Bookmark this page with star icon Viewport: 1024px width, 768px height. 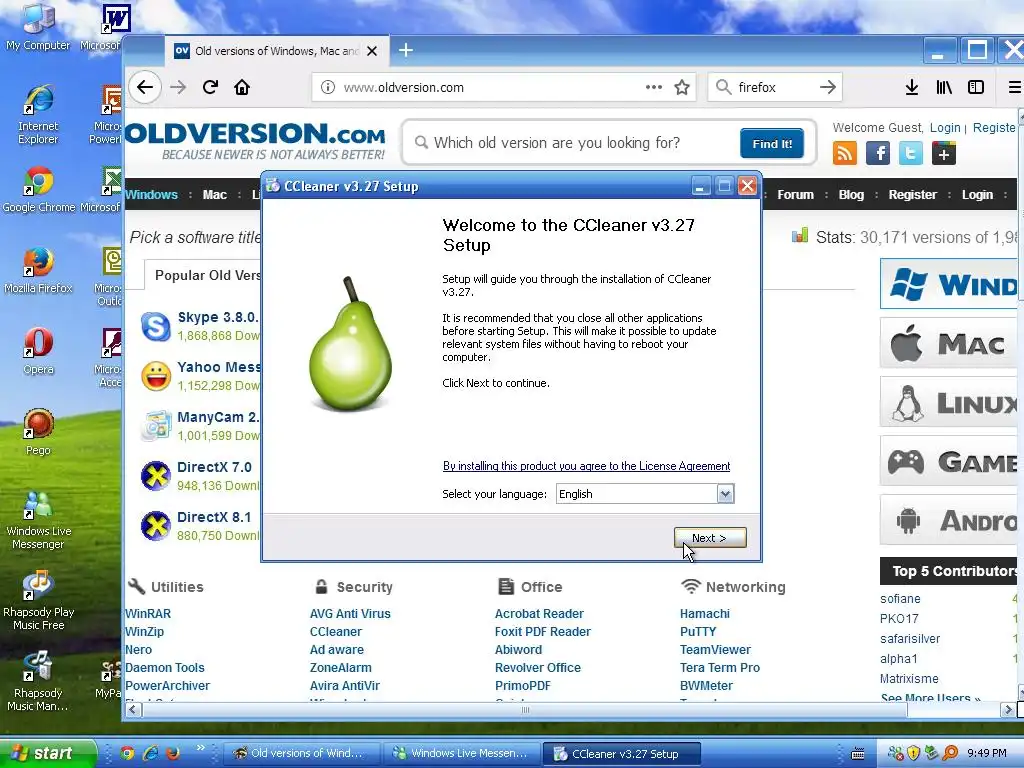pos(682,87)
